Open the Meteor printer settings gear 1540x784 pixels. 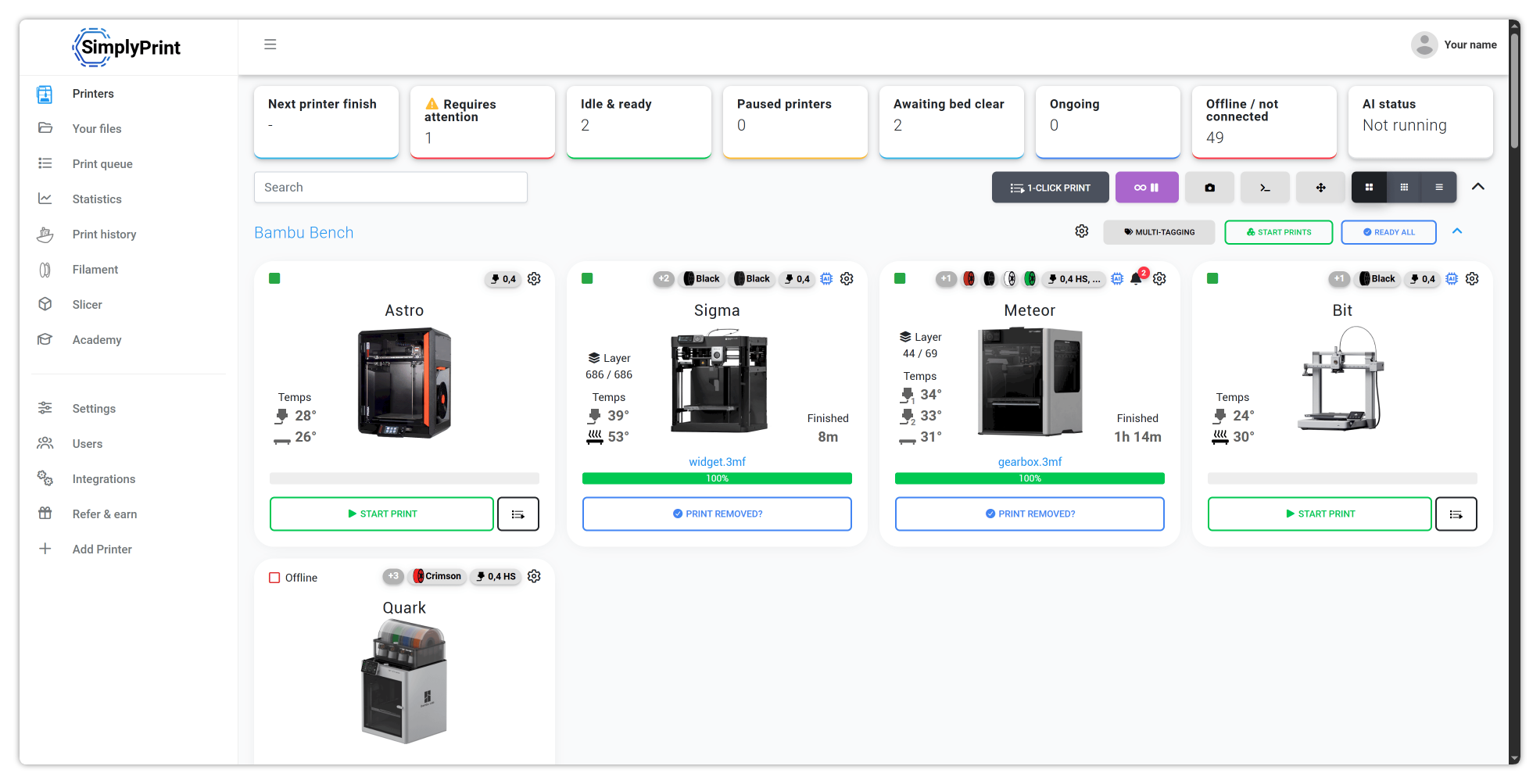[1159, 279]
